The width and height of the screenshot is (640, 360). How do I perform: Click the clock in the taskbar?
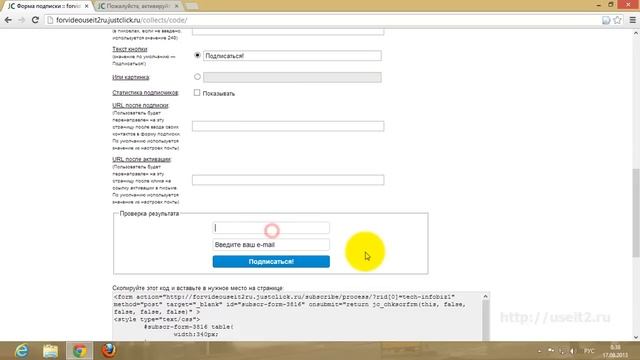pos(615,351)
